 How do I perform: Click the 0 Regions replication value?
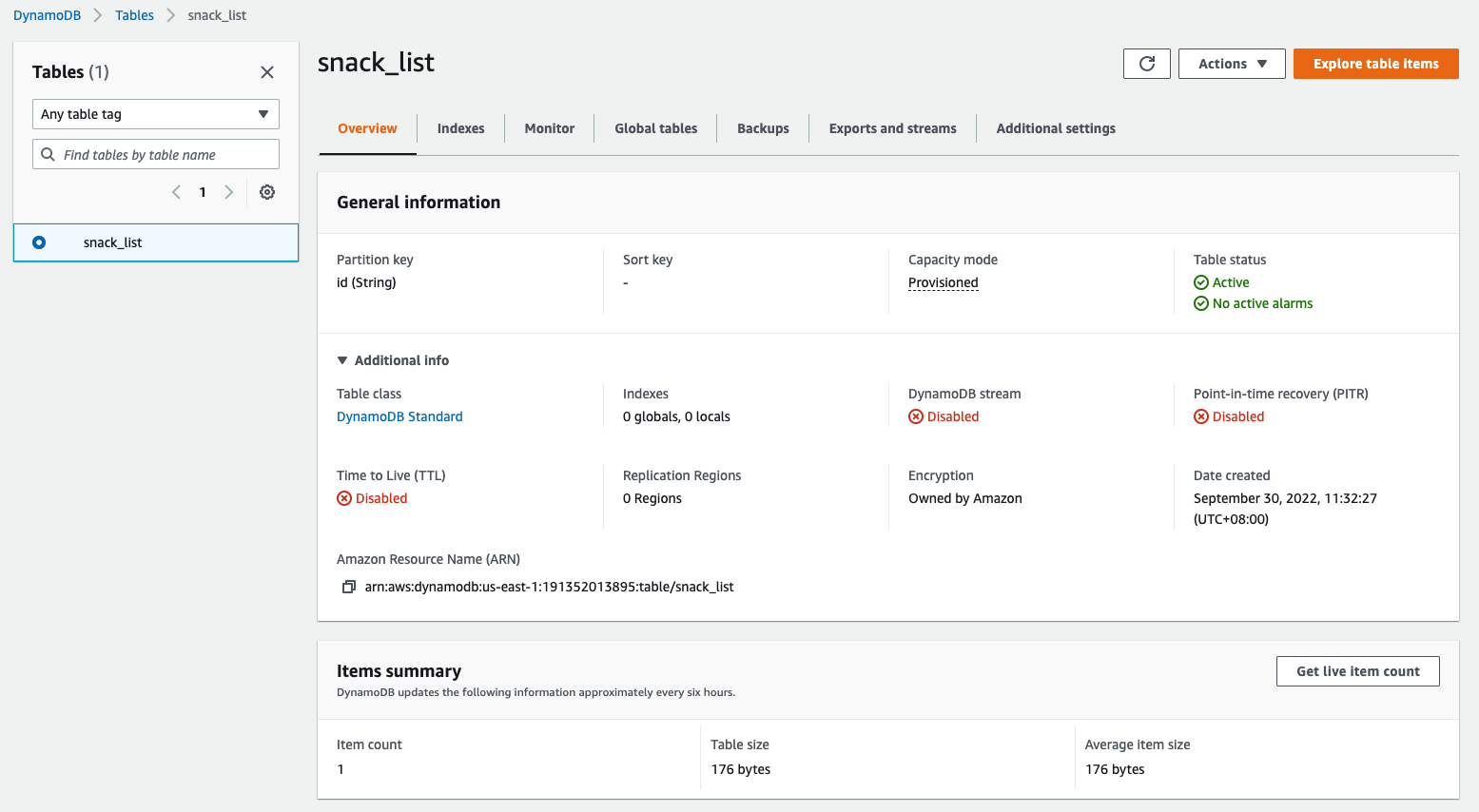click(x=652, y=498)
